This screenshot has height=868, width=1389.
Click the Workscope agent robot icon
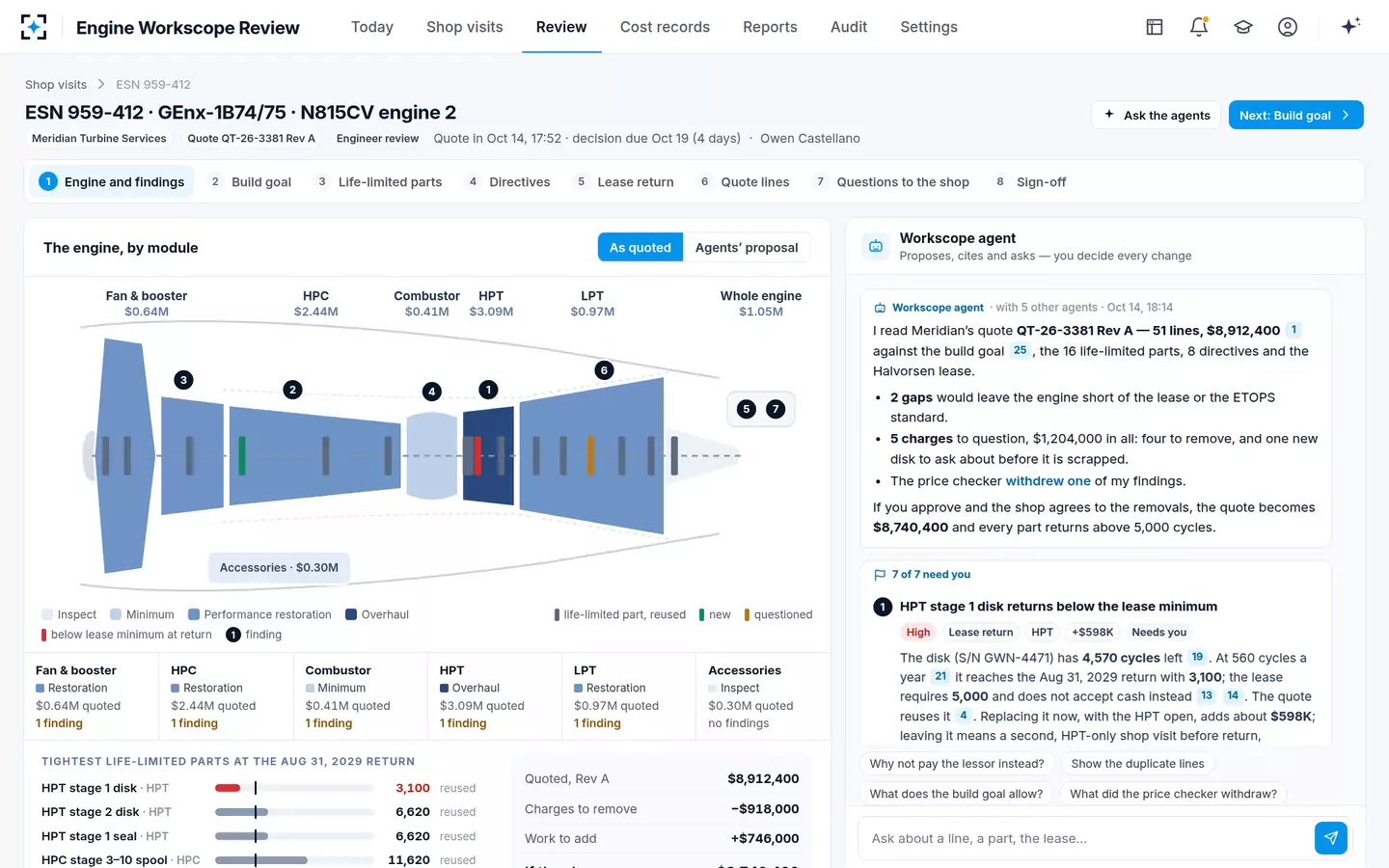click(x=876, y=247)
